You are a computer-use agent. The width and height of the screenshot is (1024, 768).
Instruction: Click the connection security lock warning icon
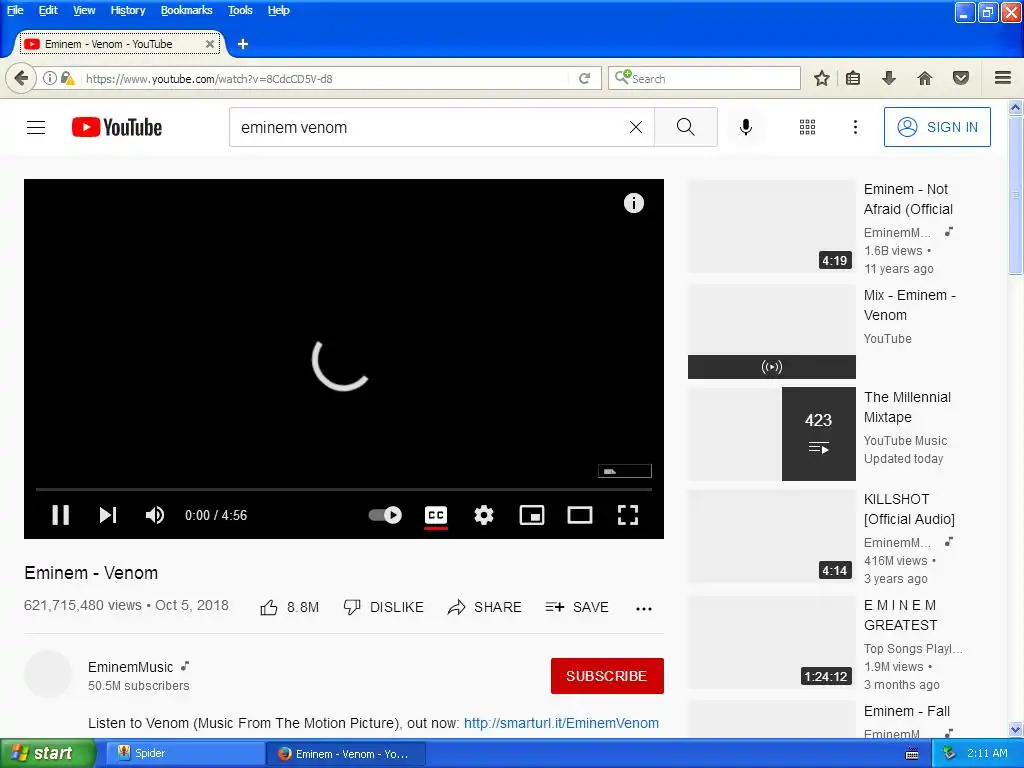click(x=67, y=78)
